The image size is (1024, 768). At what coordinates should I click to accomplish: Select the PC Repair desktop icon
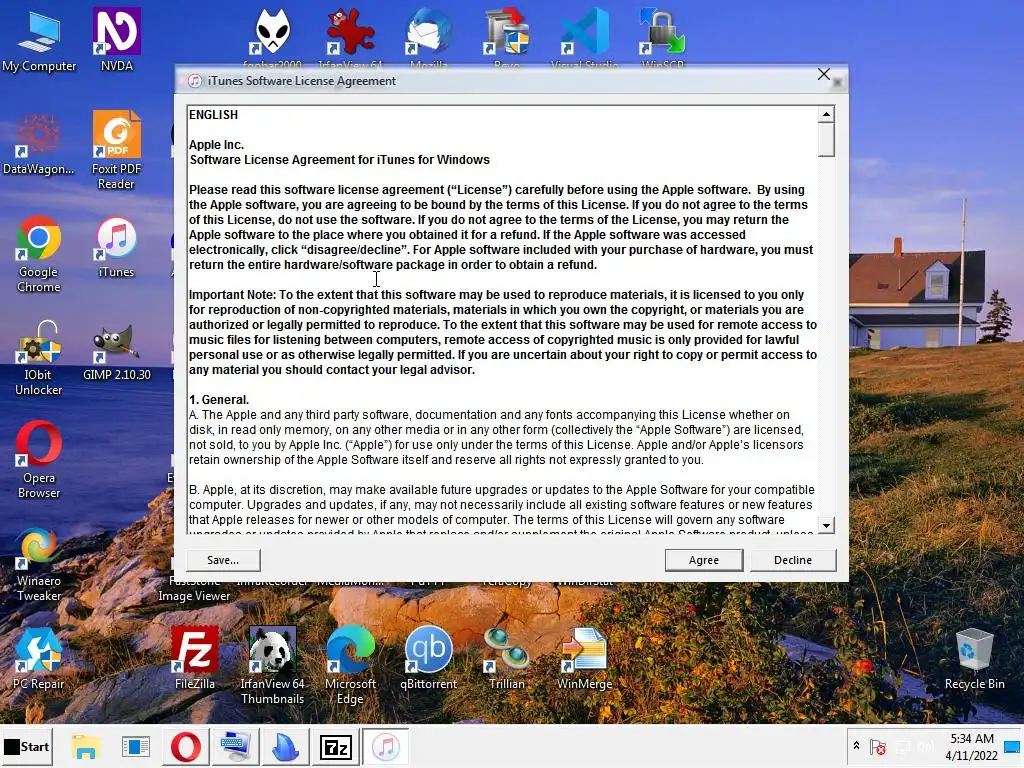tap(39, 658)
